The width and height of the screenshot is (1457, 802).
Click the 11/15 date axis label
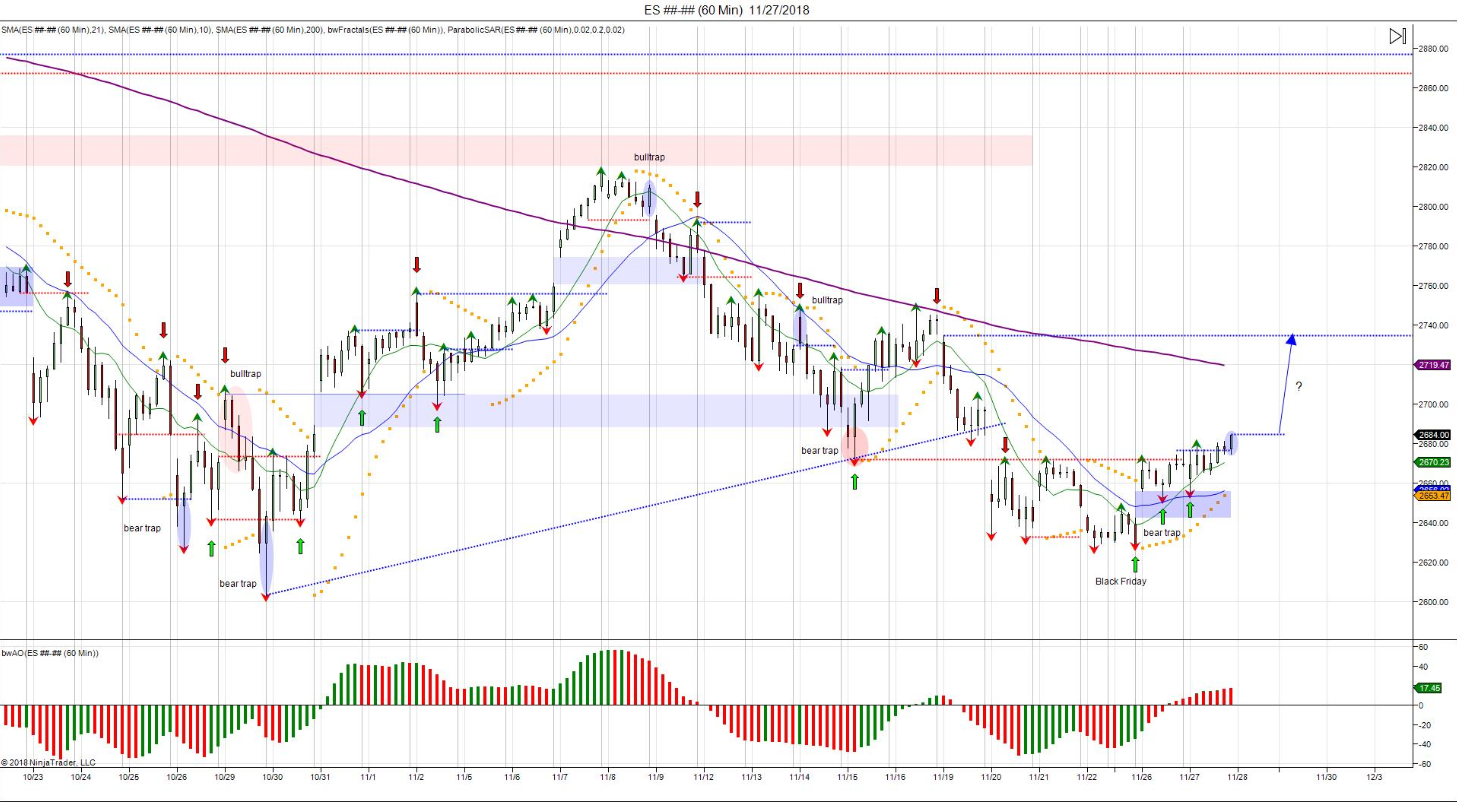[848, 776]
